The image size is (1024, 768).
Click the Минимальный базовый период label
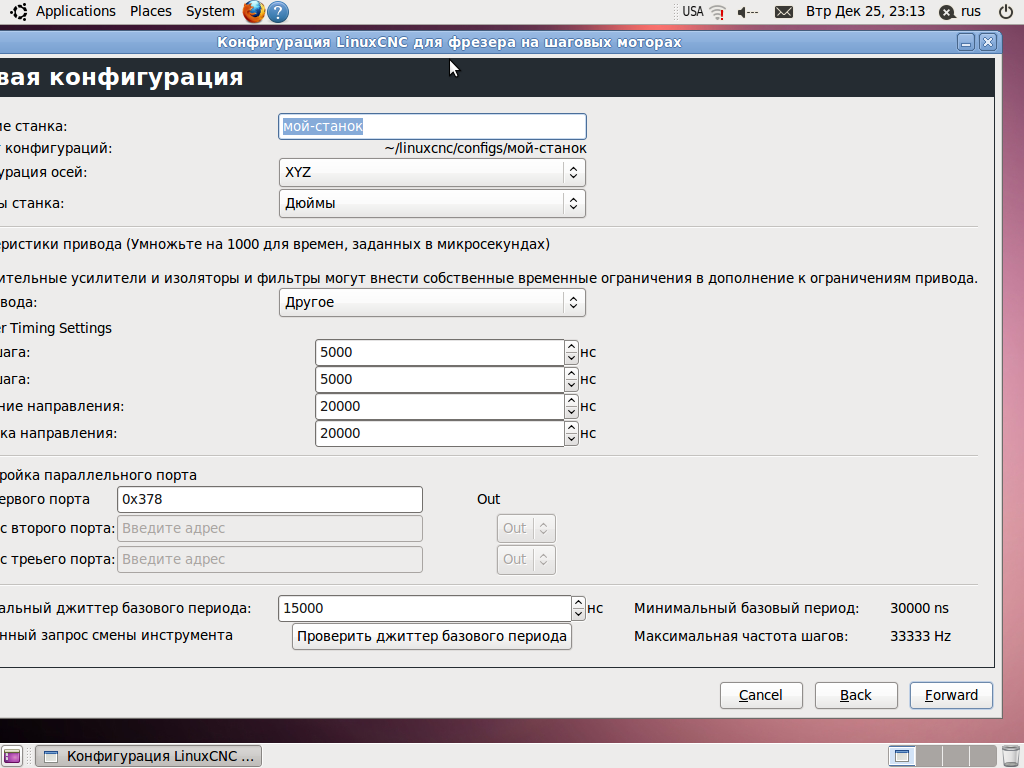tap(746, 608)
